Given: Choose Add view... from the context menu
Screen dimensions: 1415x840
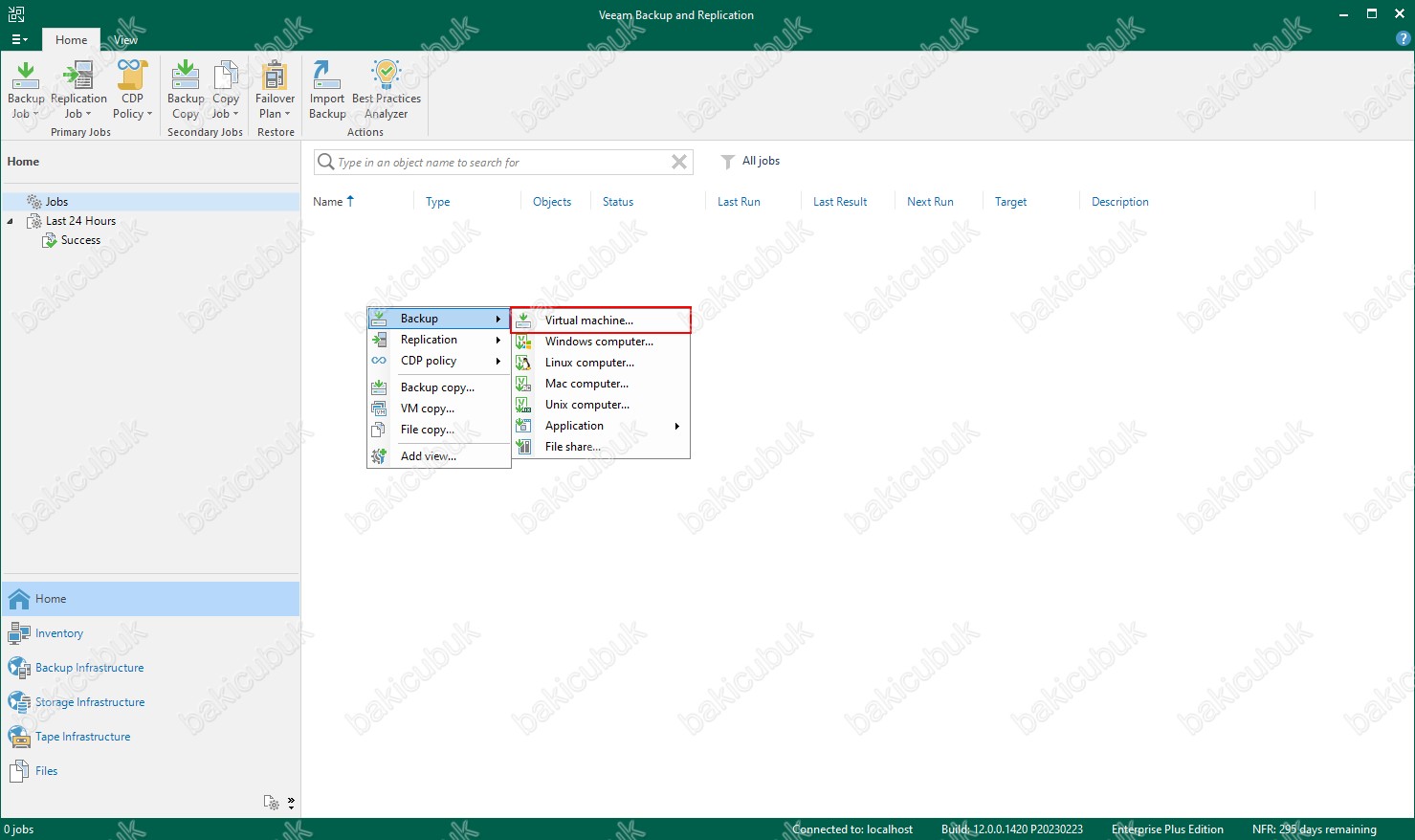Looking at the screenshot, I should coord(438,456).
